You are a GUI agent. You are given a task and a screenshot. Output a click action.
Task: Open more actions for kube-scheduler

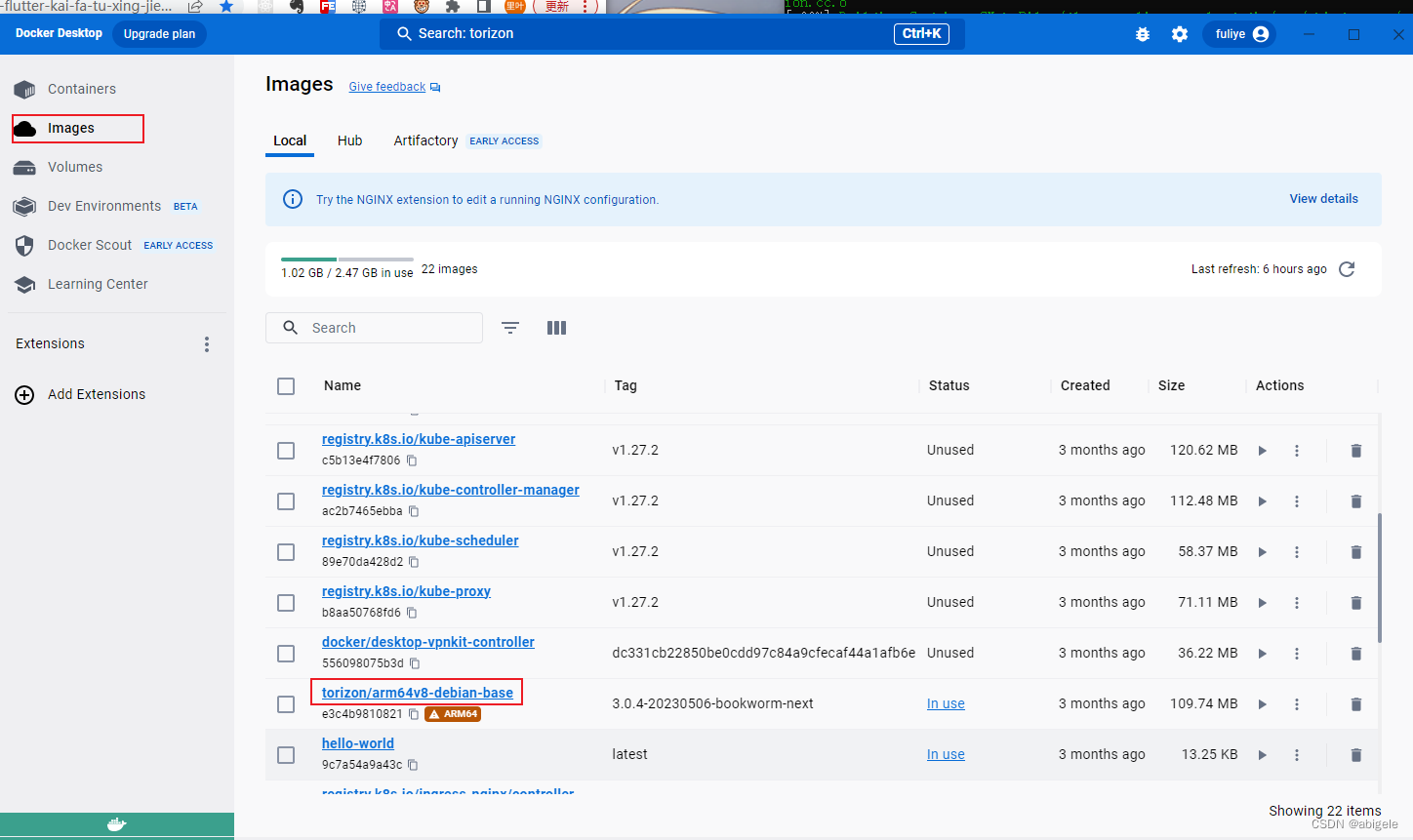(1297, 552)
